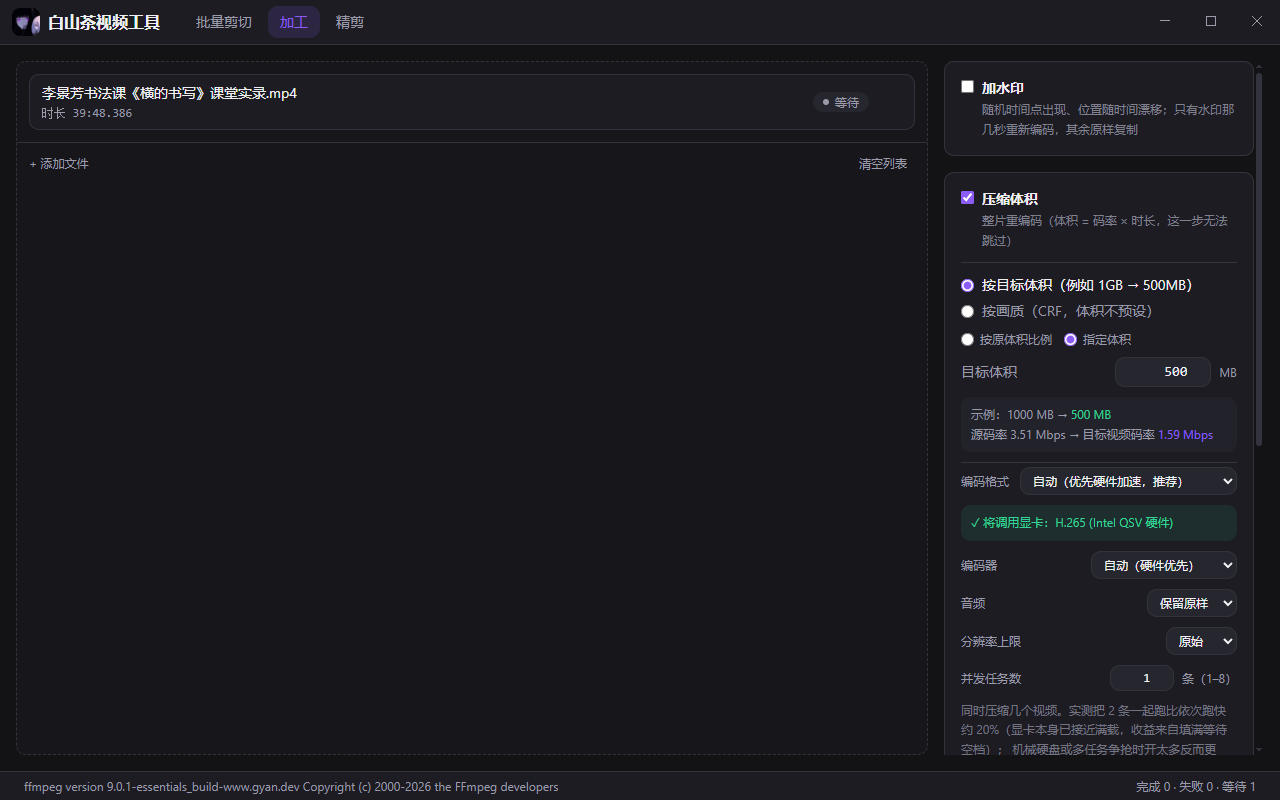This screenshot has width=1280, height=800.
Task: Click the 目标体积 input showing 500
Action: click(x=1163, y=372)
